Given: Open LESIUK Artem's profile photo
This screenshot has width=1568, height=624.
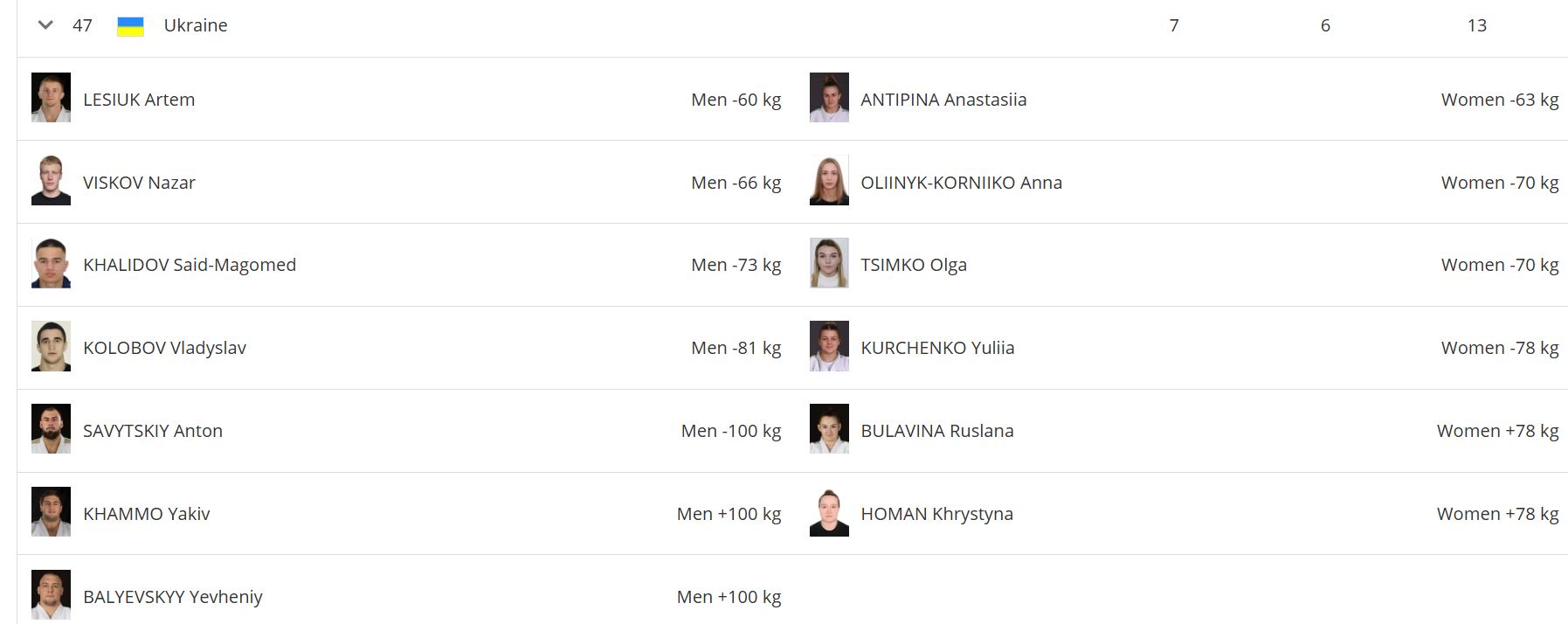Looking at the screenshot, I should [51, 98].
